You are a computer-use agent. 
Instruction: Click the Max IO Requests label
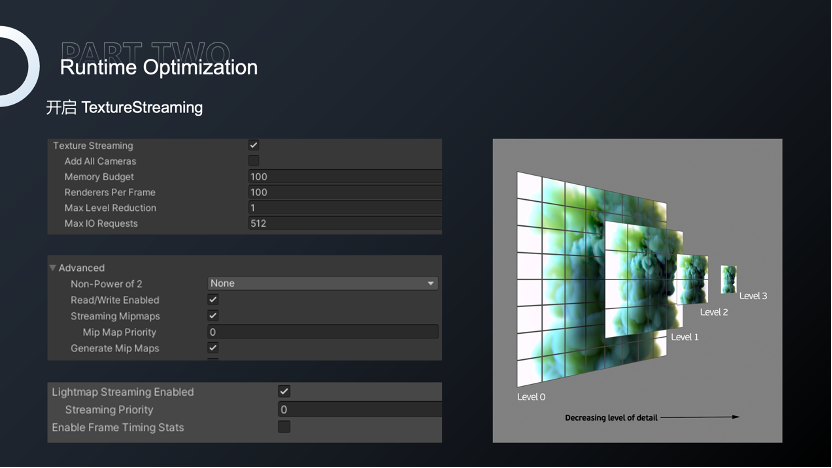point(101,223)
